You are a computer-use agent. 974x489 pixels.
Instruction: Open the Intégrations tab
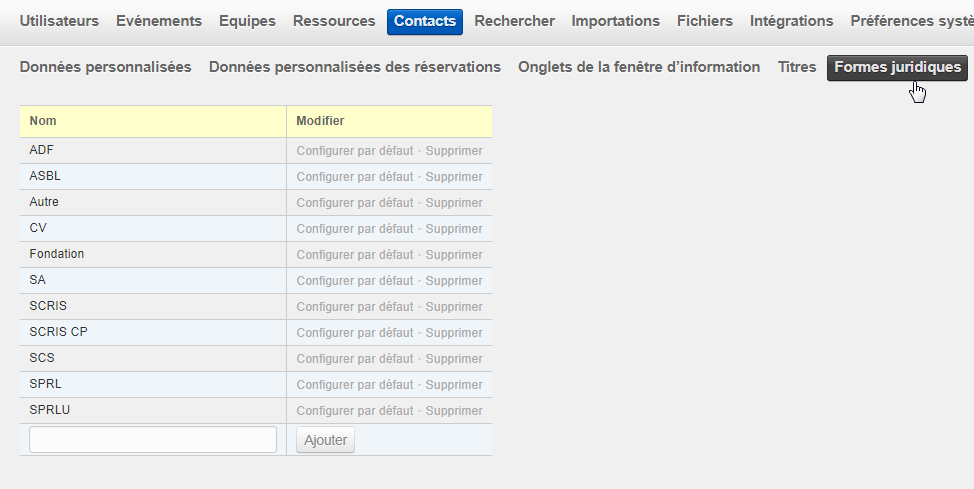coord(791,21)
